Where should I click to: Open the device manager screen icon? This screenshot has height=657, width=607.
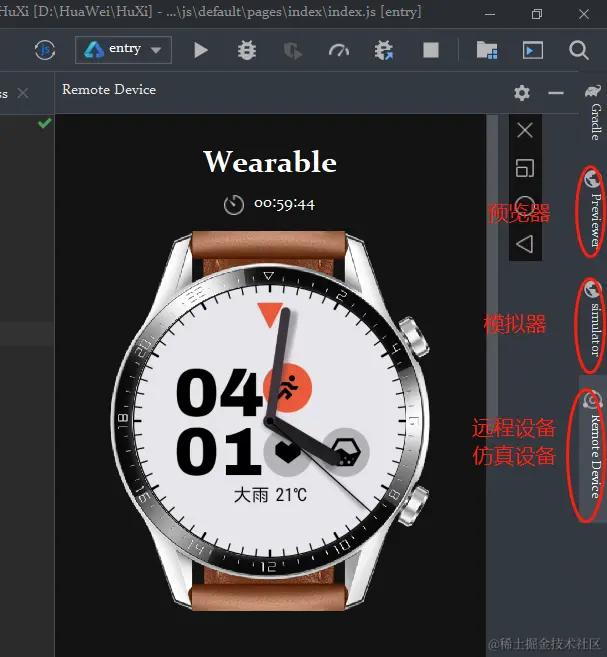click(532, 50)
